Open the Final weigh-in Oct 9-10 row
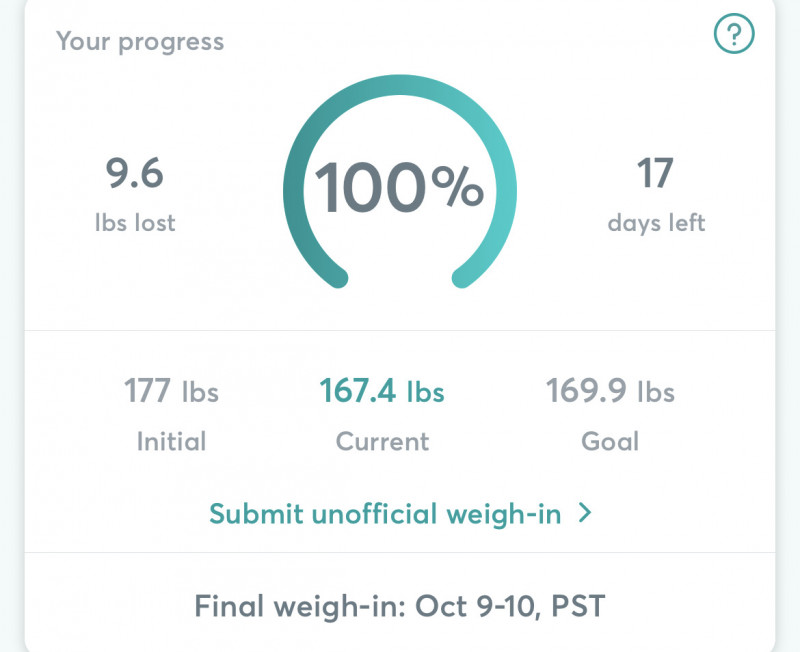Viewport: 800px width, 652px height. tap(400, 605)
